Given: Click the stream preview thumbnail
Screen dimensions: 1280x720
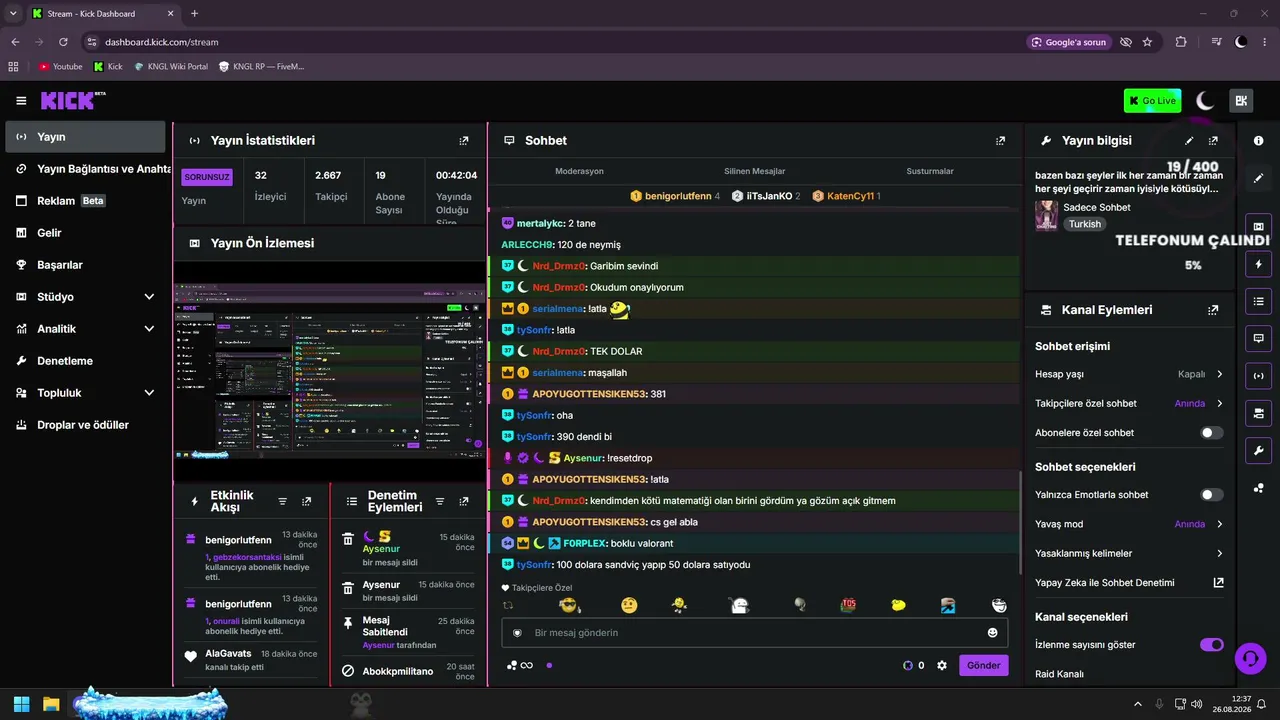Looking at the screenshot, I should [329, 370].
